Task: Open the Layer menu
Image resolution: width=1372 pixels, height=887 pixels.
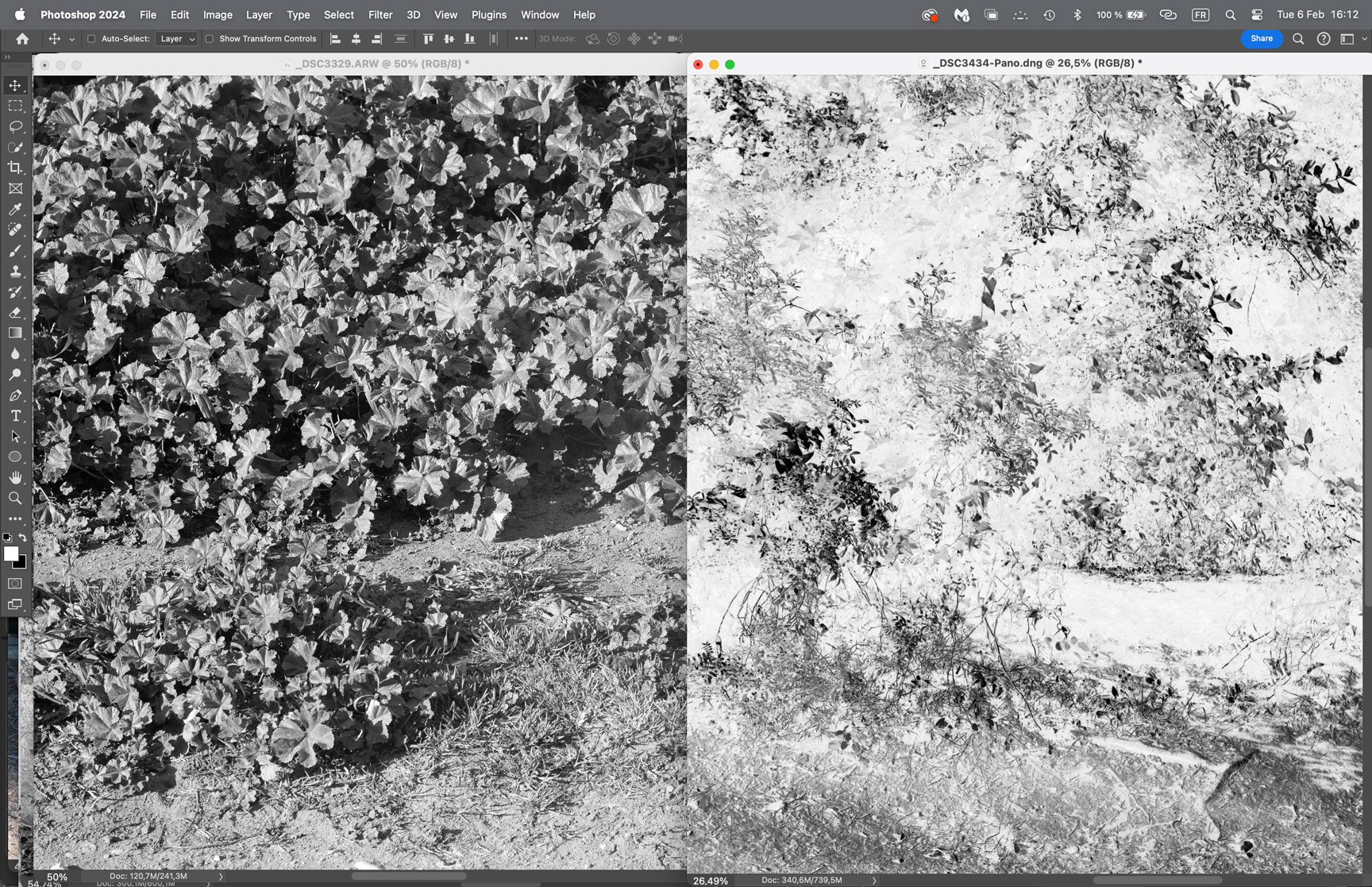Action: [x=259, y=14]
